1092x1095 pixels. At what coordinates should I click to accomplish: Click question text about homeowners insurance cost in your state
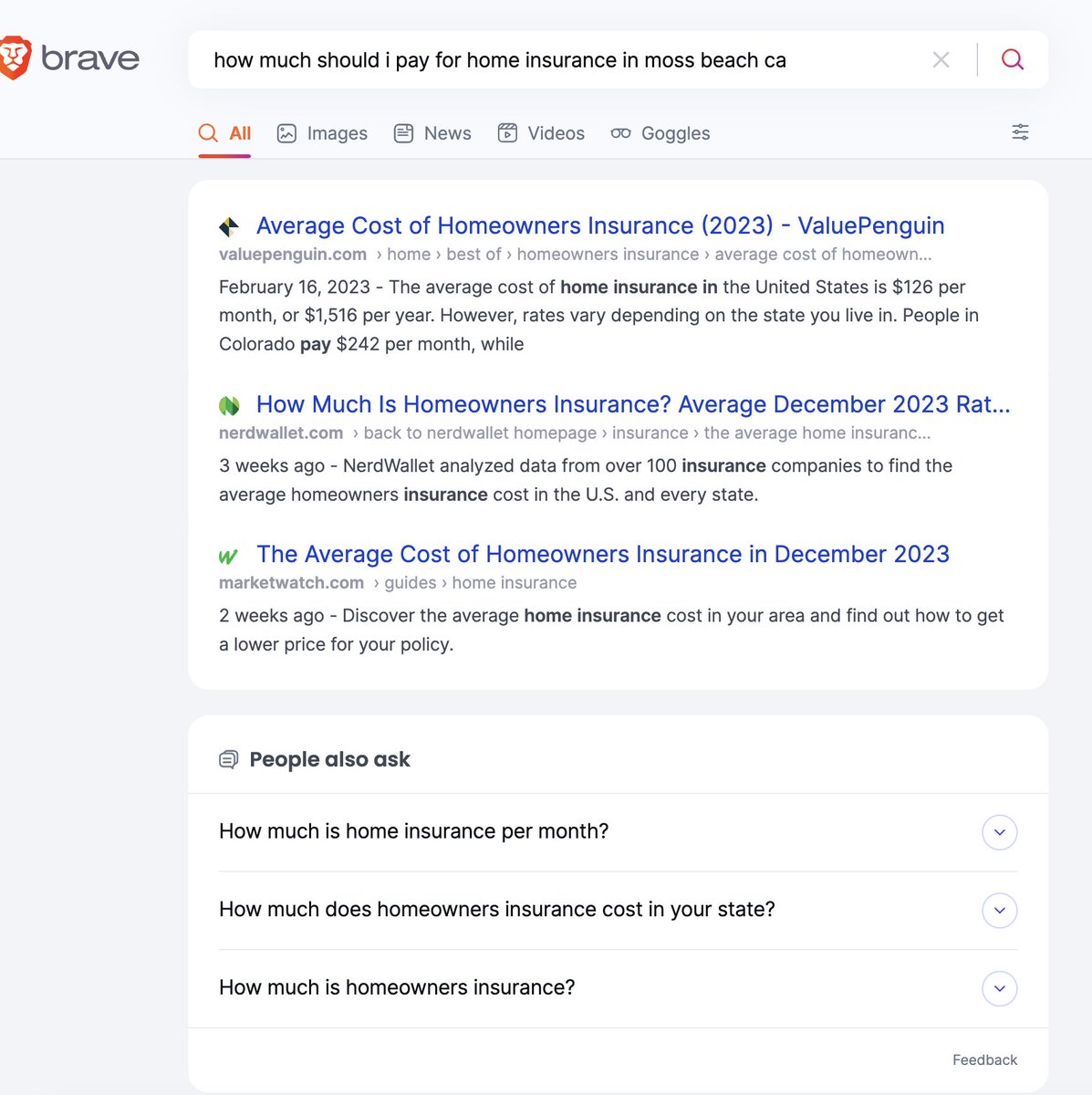pos(497,910)
